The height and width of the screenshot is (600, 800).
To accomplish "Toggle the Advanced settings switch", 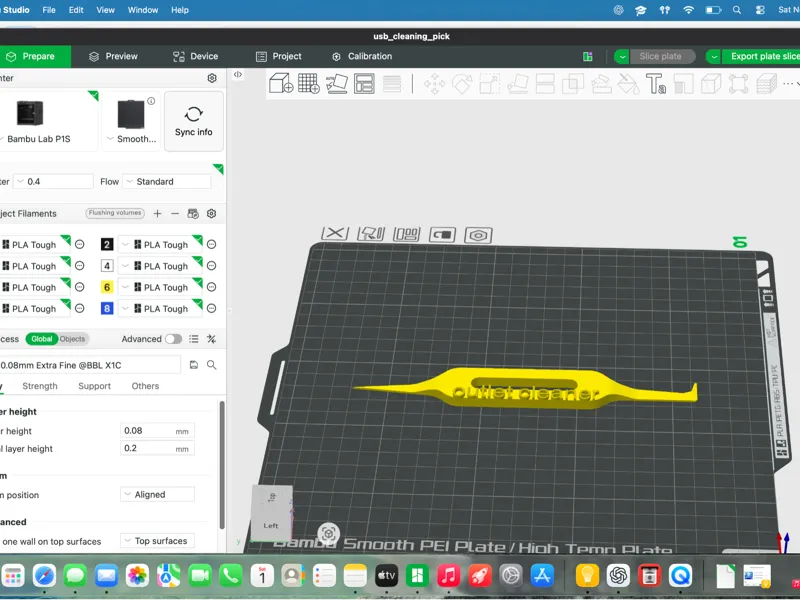I will tap(173, 339).
